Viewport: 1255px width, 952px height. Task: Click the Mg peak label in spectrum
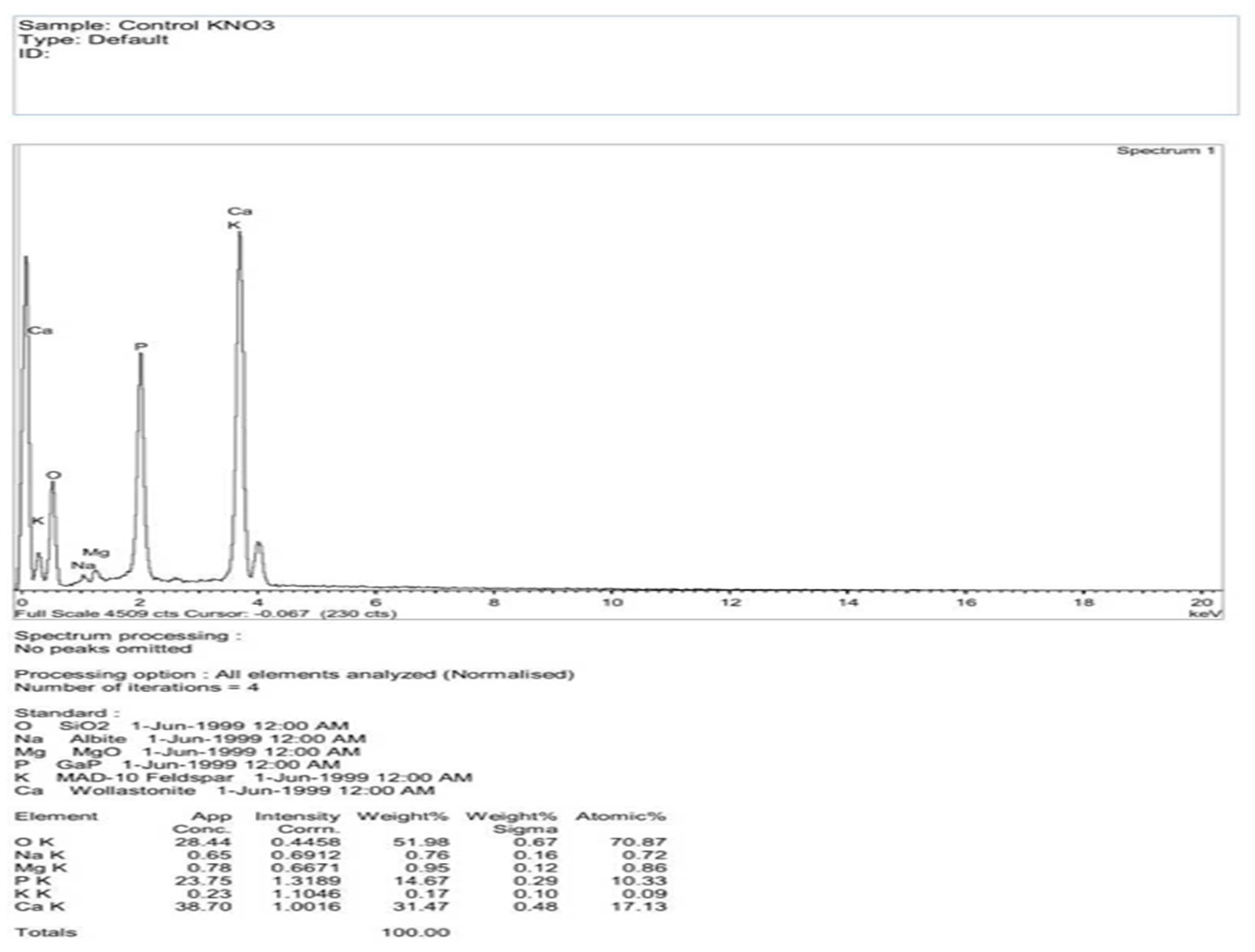coord(96,552)
